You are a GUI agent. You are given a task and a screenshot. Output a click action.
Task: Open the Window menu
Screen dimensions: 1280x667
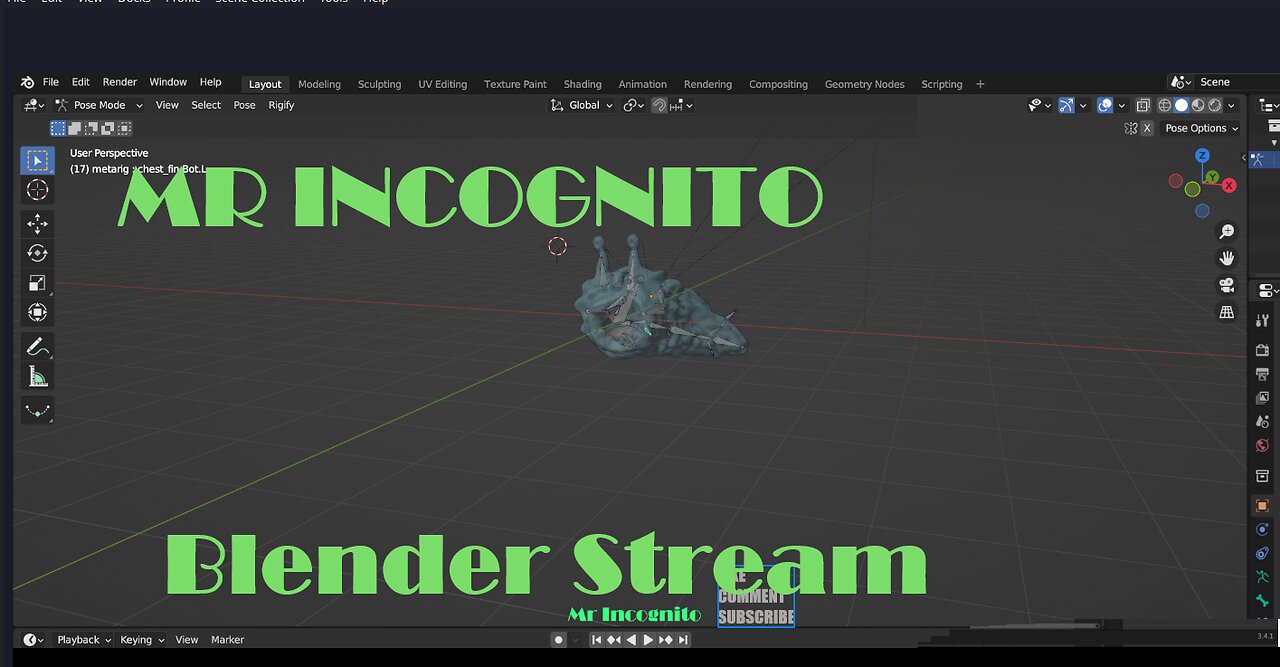168,82
